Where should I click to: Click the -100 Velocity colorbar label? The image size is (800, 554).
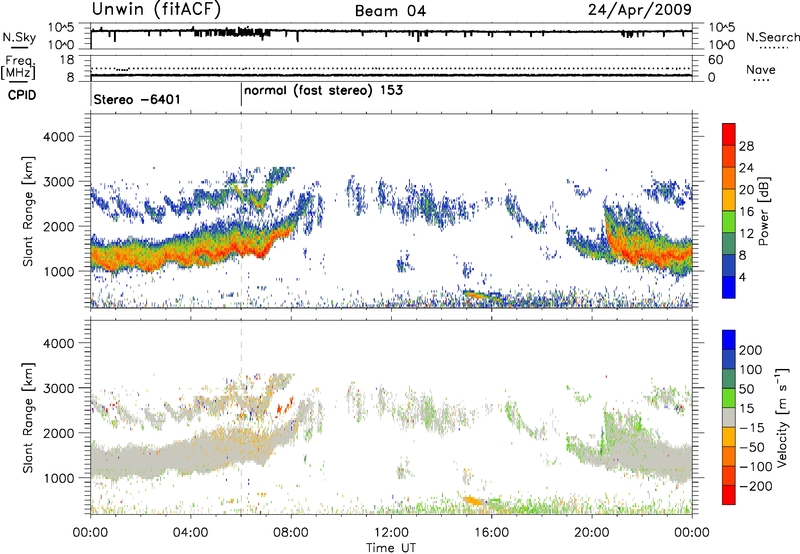pos(755,467)
